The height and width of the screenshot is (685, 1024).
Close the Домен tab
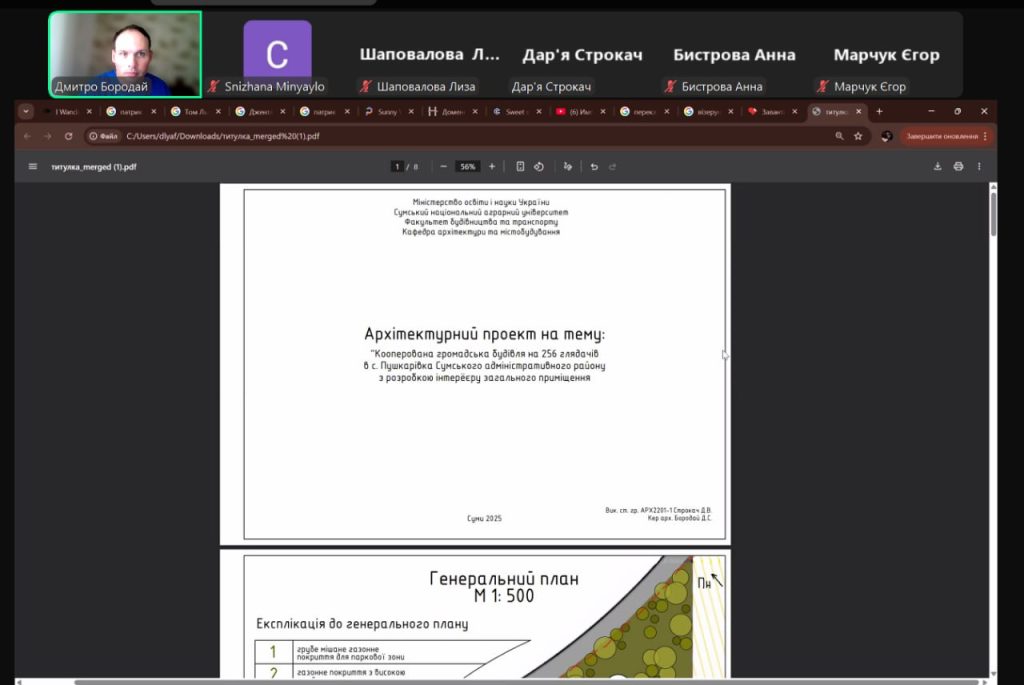[475, 112]
